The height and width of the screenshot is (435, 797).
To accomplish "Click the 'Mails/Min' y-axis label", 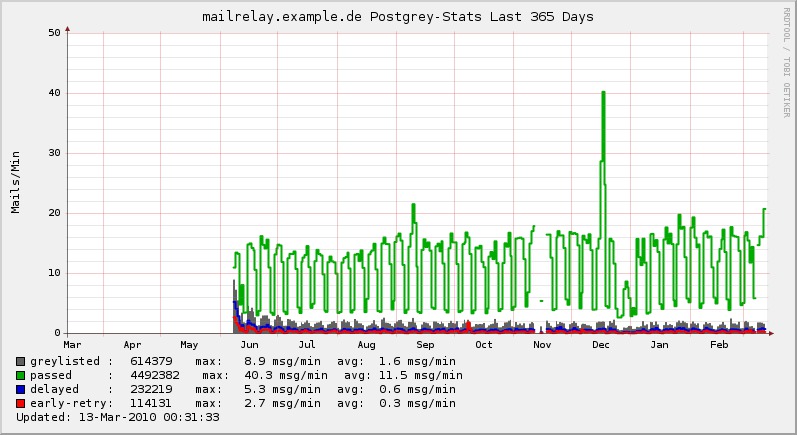I will point(16,182).
